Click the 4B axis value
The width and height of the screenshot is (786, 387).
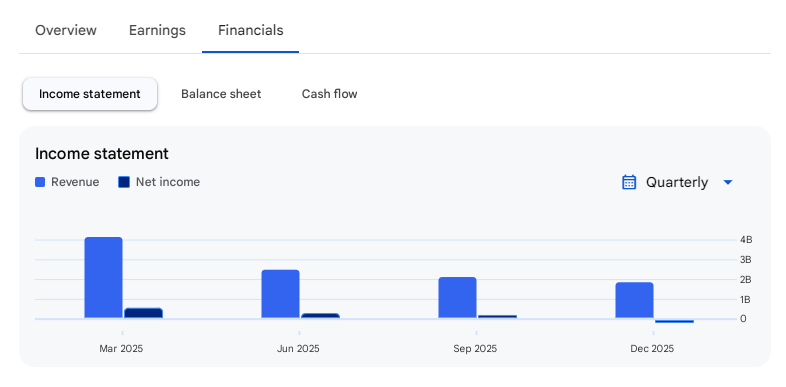[x=746, y=240]
